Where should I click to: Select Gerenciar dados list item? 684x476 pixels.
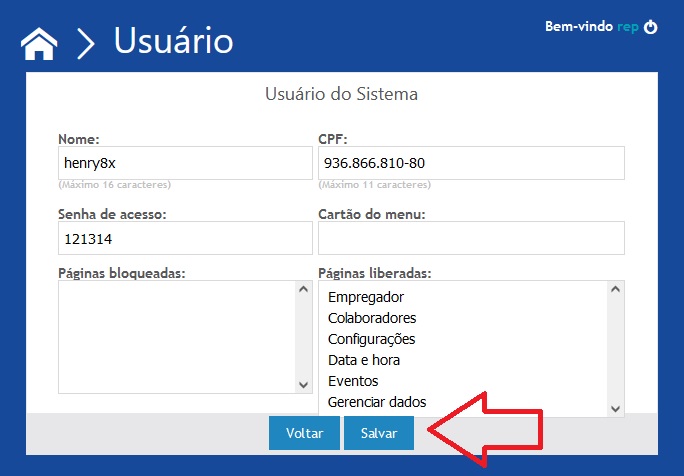[465, 402]
